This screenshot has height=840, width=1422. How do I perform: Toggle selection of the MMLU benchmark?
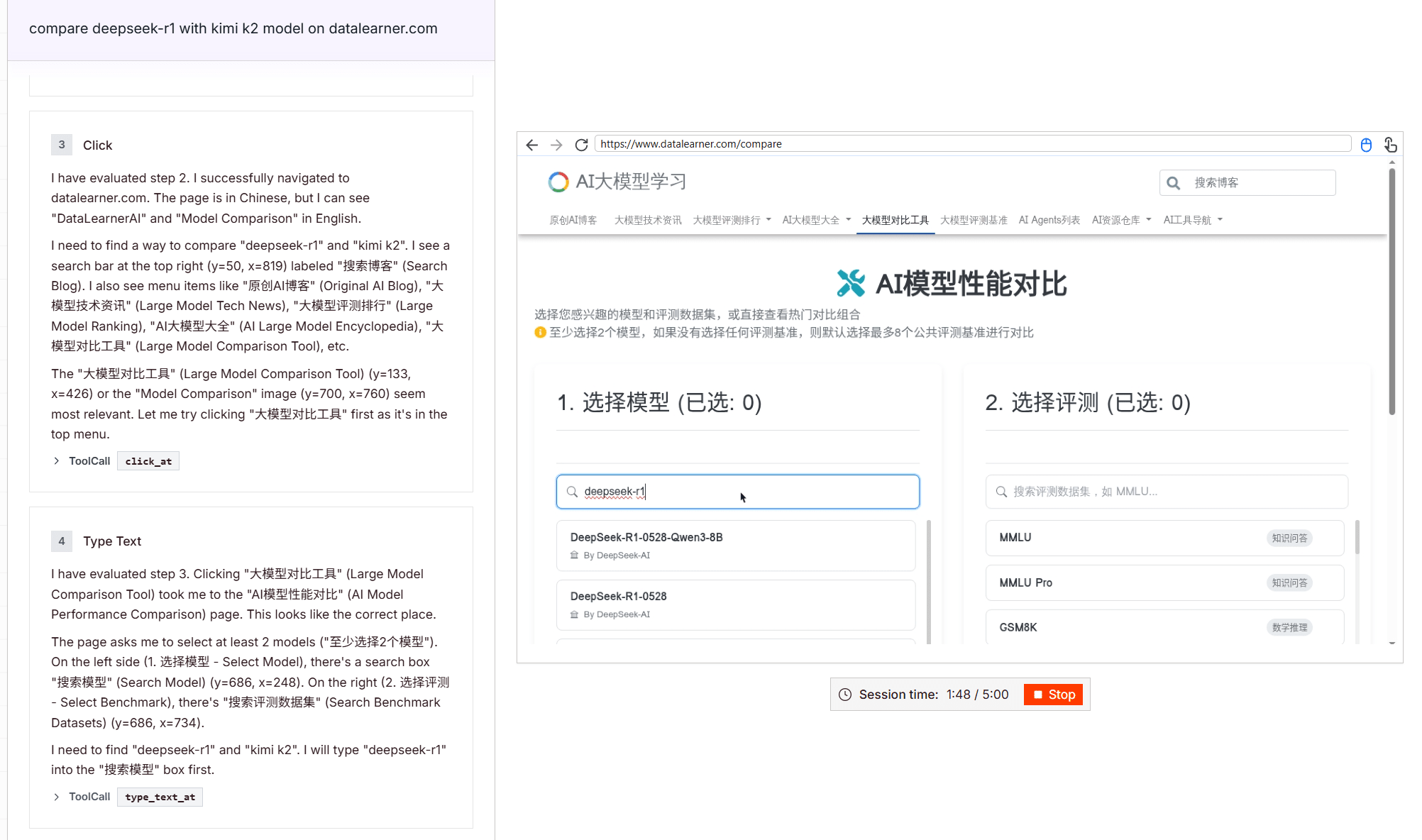tap(1164, 538)
